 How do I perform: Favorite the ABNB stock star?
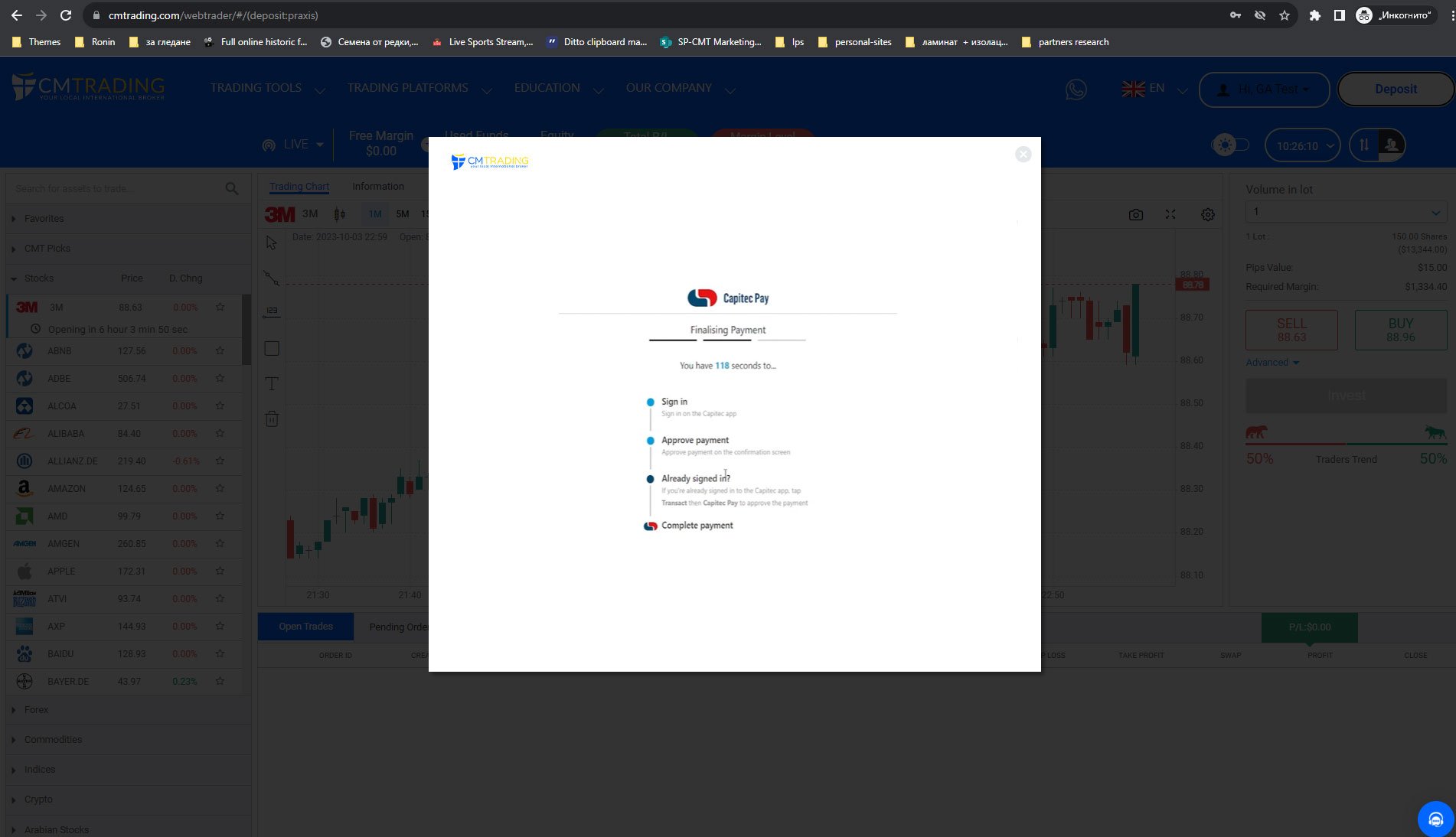pyautogui.click(x=220, y=350)
